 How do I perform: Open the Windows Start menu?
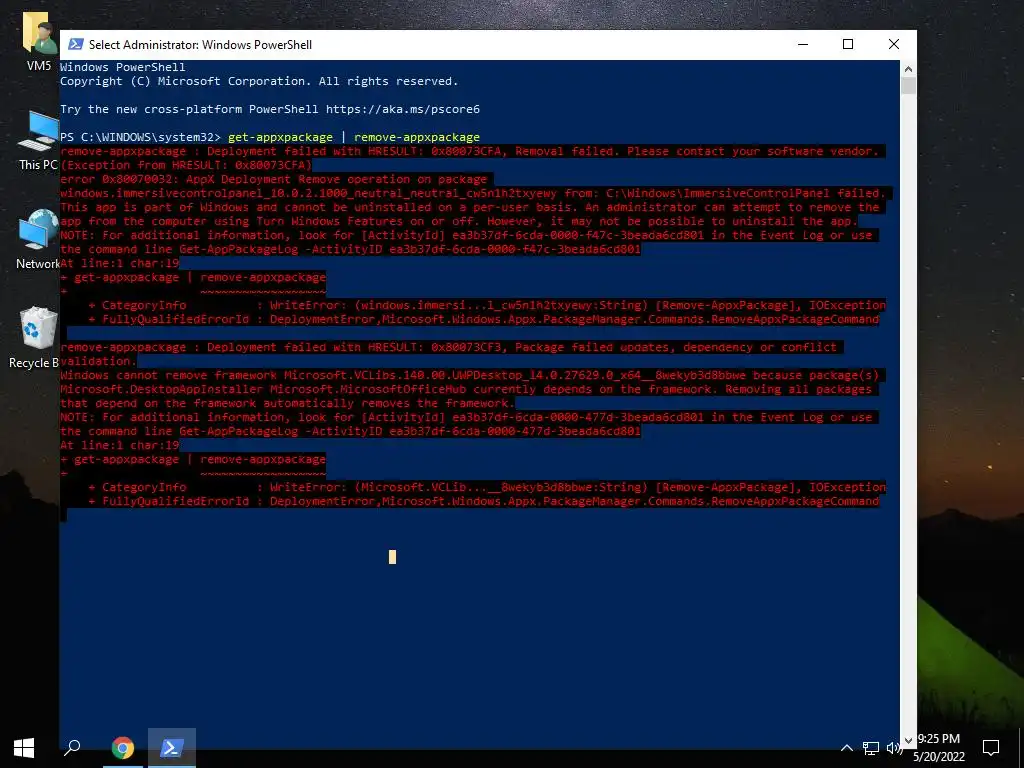(24, 748)
